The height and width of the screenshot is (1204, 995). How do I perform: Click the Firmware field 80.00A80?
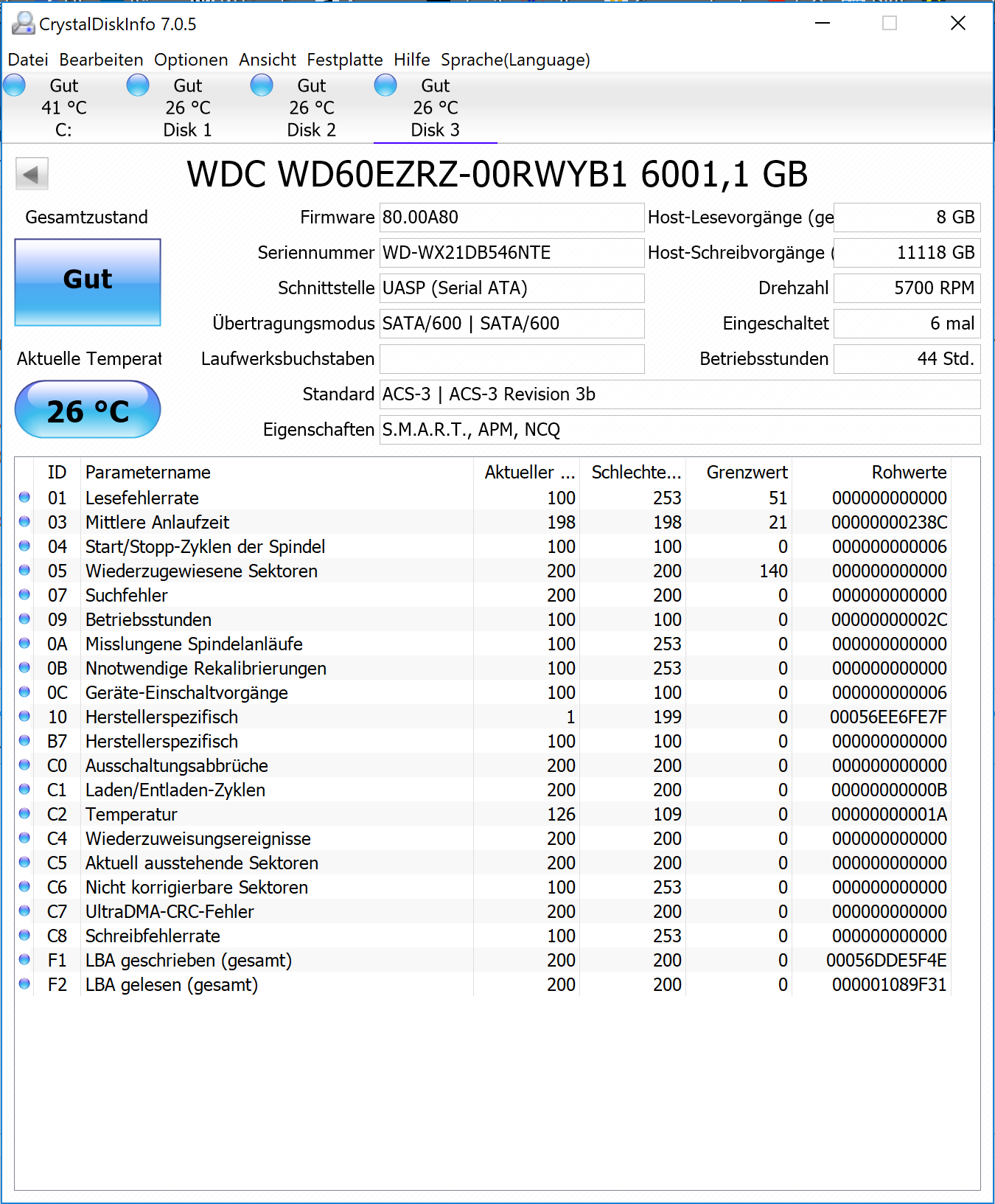pos(512,218)
